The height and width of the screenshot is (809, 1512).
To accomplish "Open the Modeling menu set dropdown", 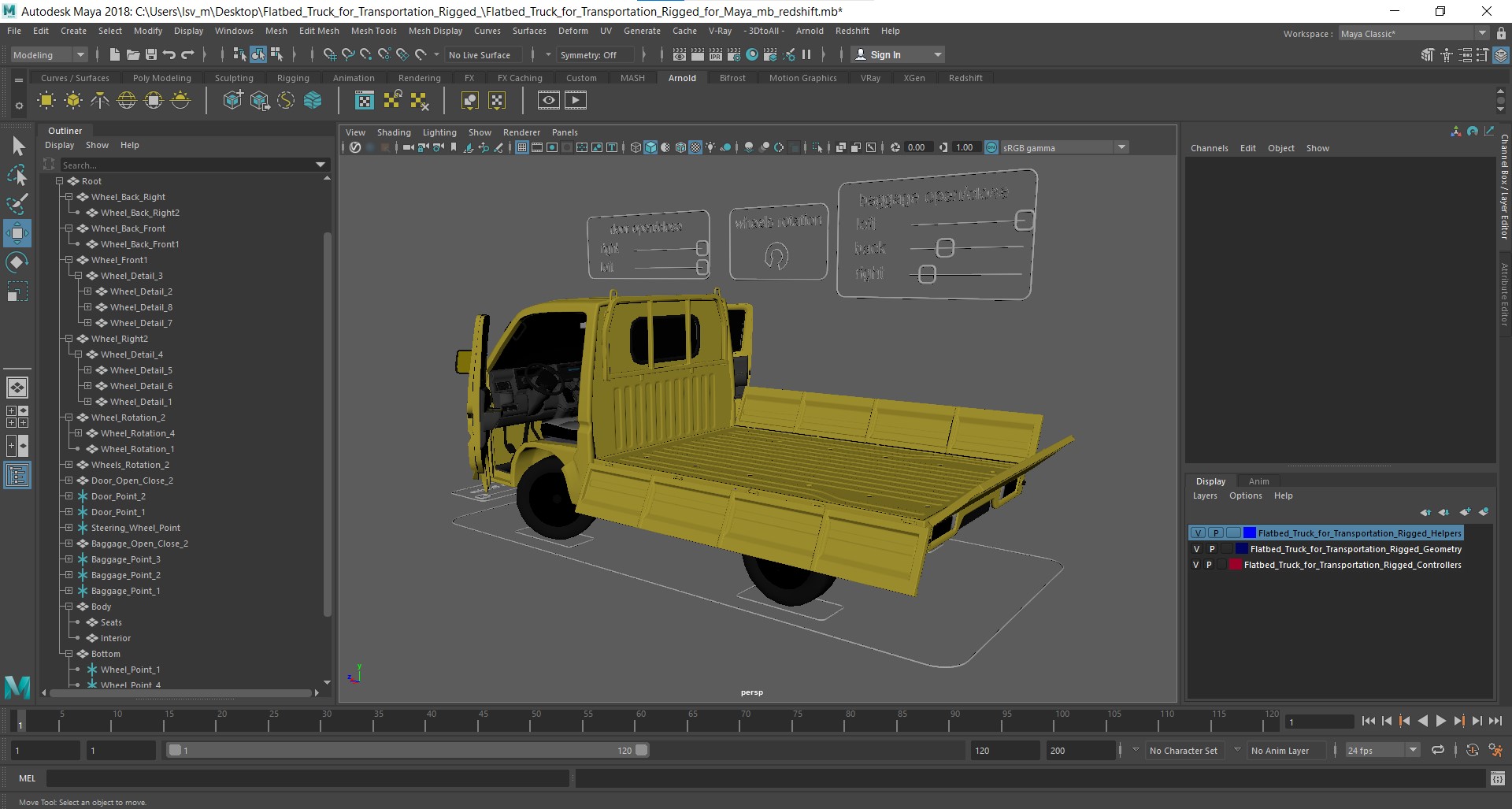I will coord(48,54).
